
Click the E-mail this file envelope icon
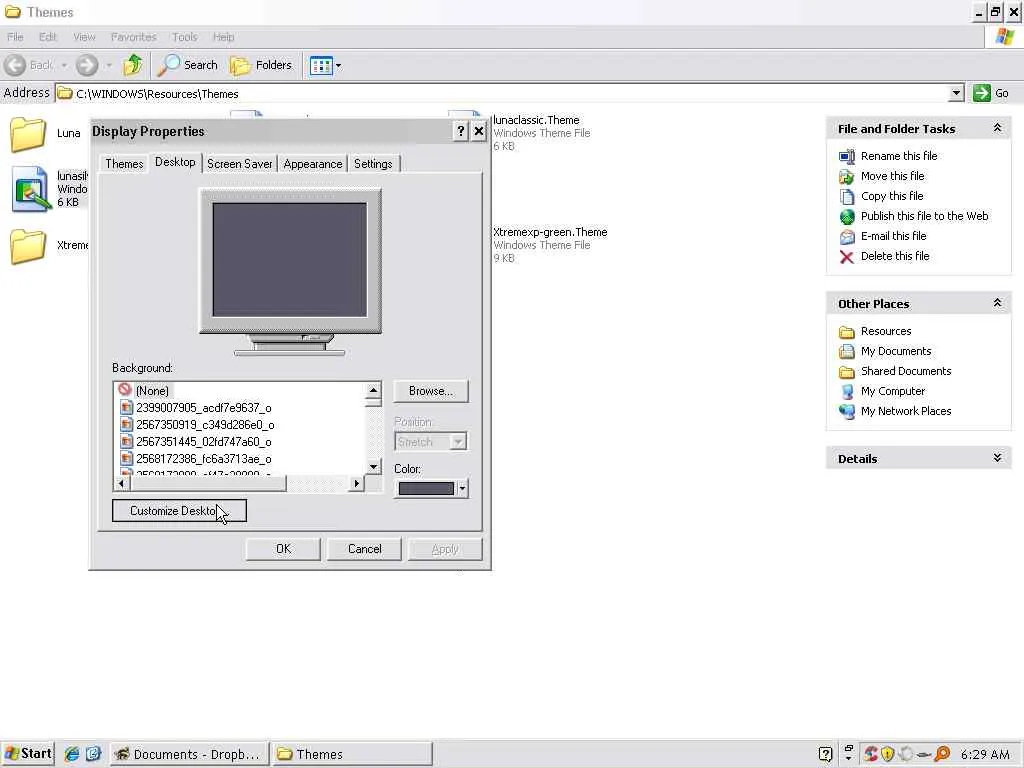tap(846, 236)
